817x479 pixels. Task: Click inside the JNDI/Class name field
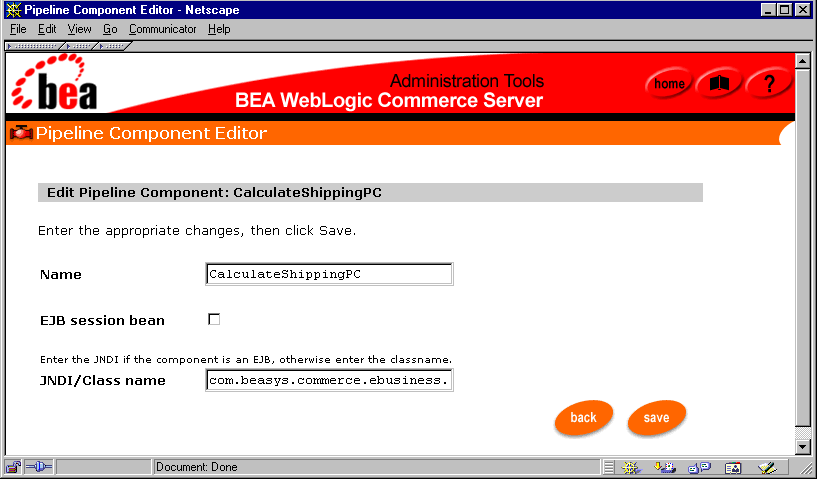329,380
